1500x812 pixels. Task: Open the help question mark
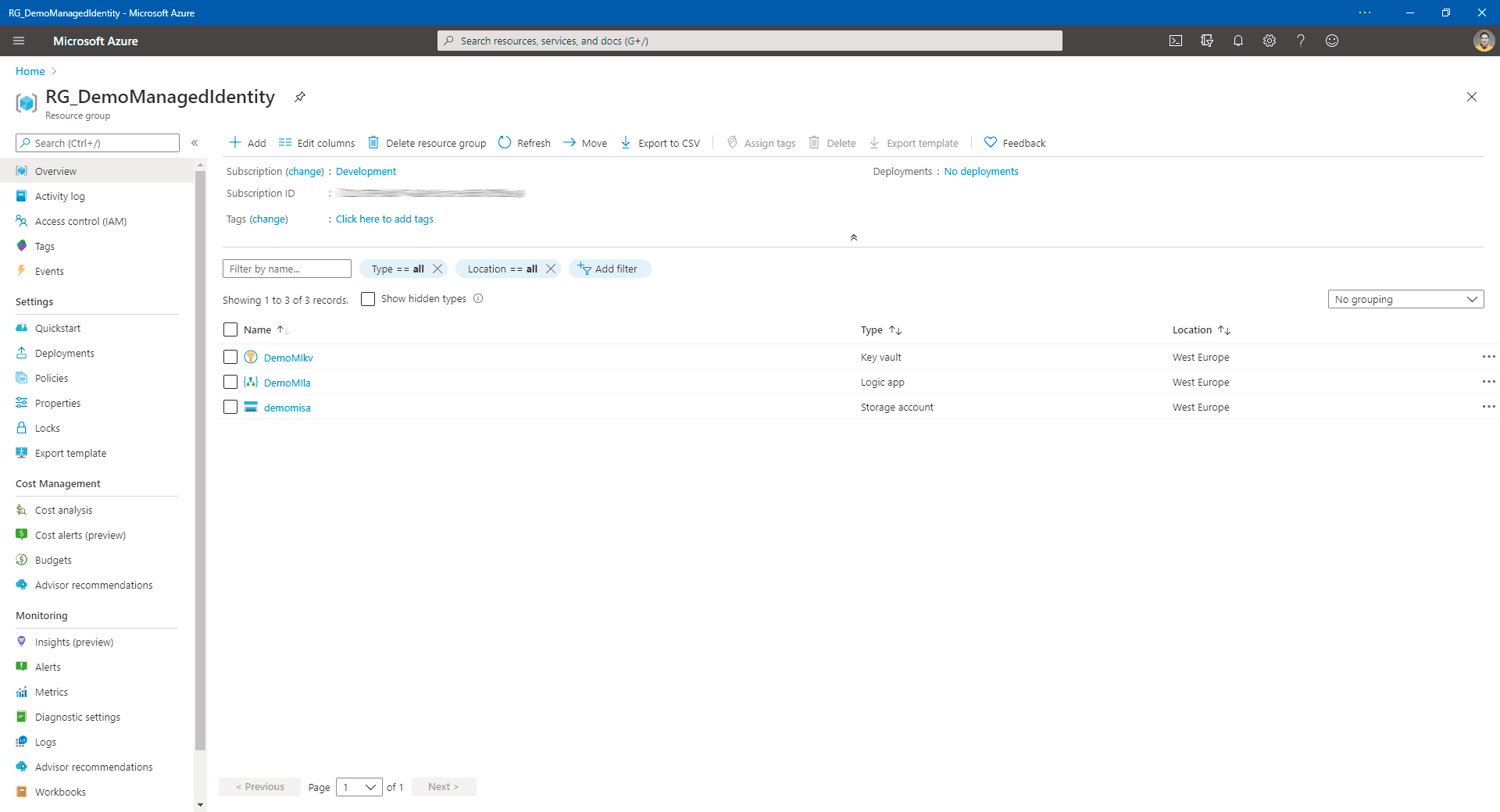coord(1301,41)
